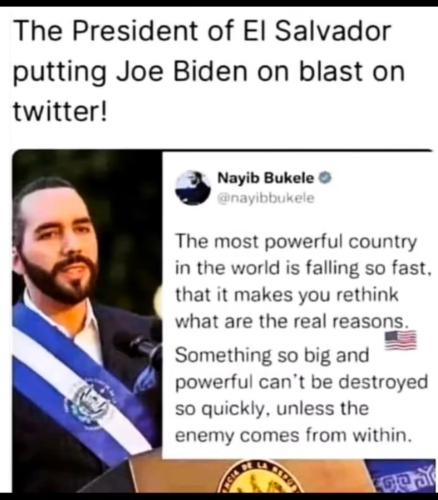This screenshot has width=438, height=500.
Task: Click the blue verified badge beside Nayib Bukele
Action: [x=325, y=178]
